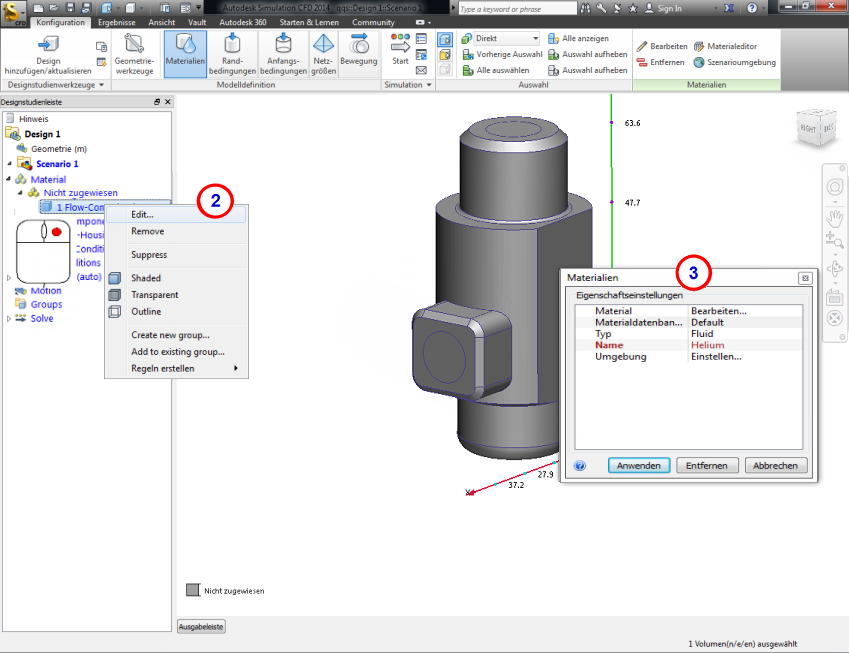Select the Groups tree item

pyautogui.click(x=46, y=304)
